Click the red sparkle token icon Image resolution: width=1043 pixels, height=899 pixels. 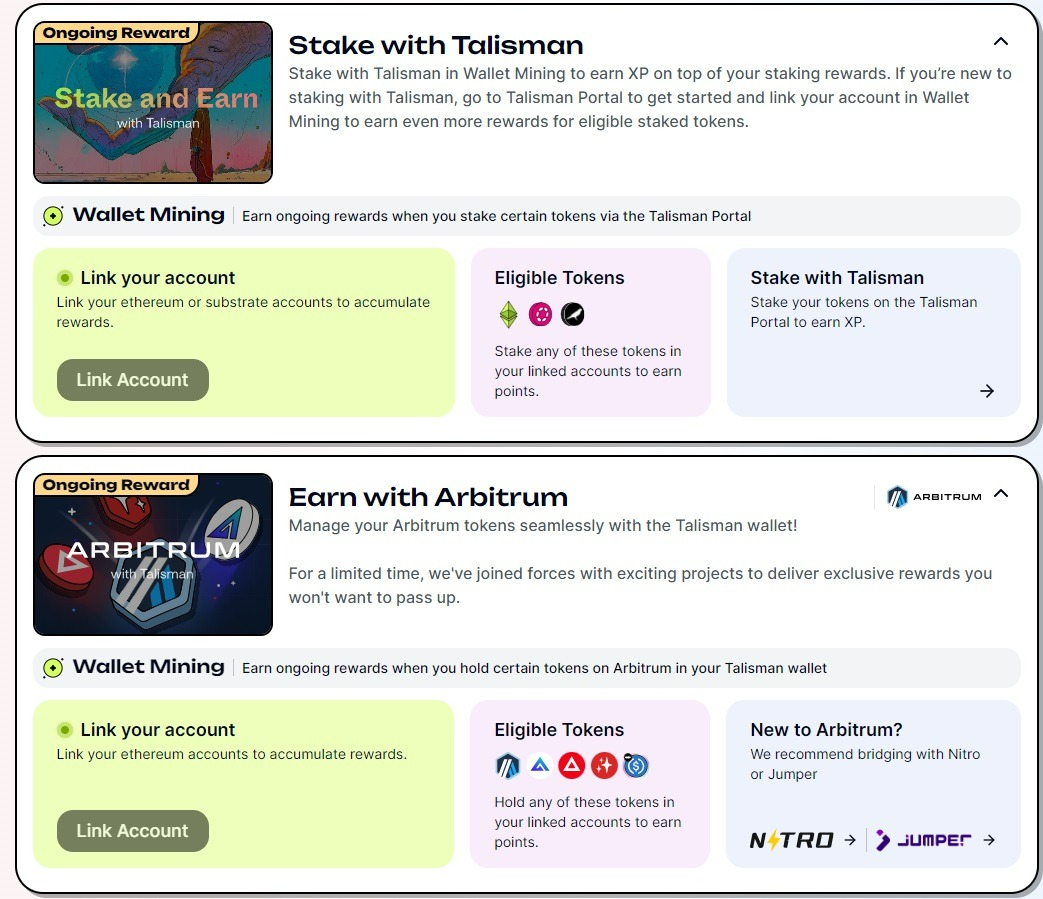[604, 767]
